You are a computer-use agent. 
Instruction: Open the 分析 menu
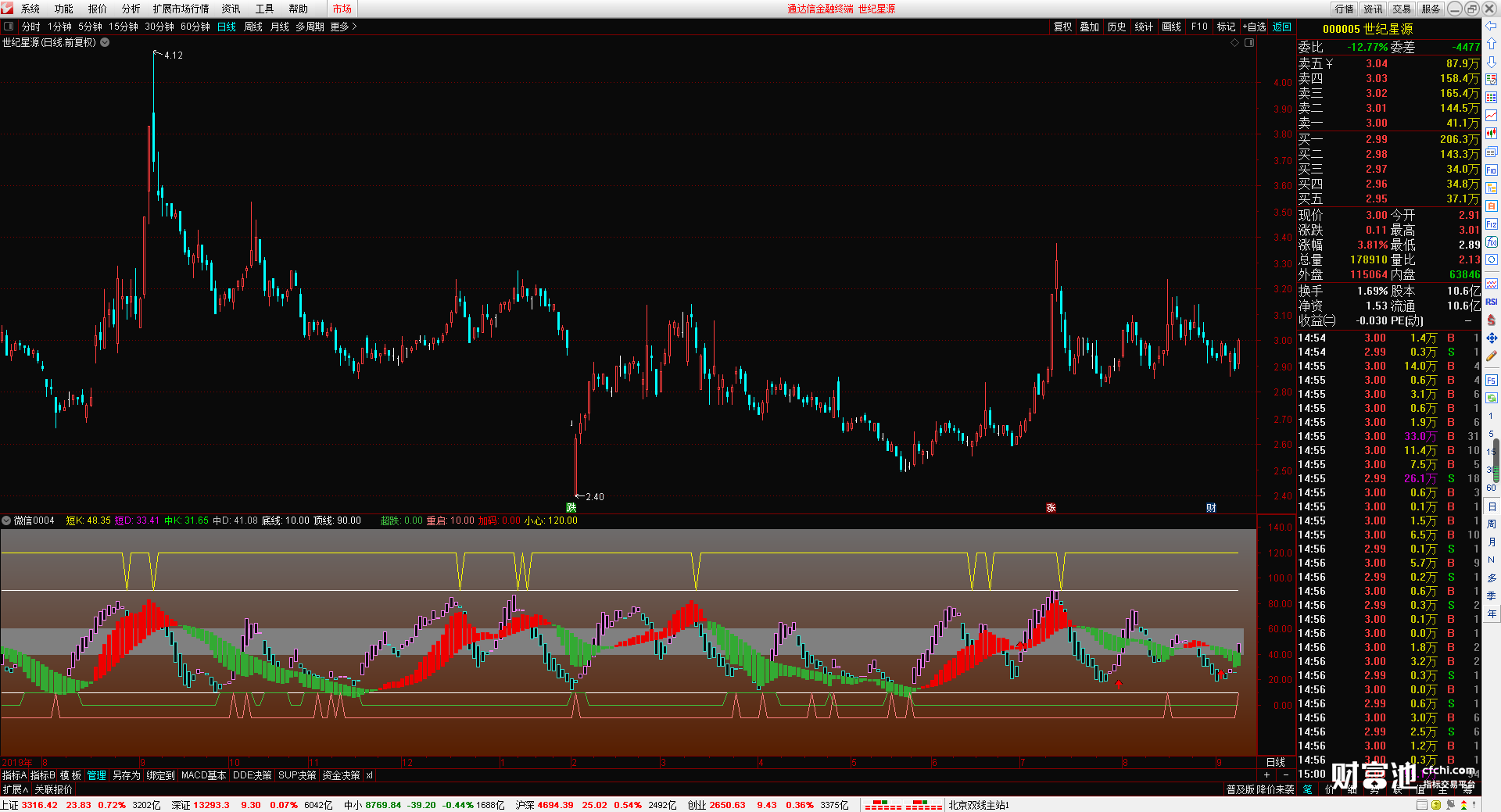pyautogui.click(x=131, y=9)
